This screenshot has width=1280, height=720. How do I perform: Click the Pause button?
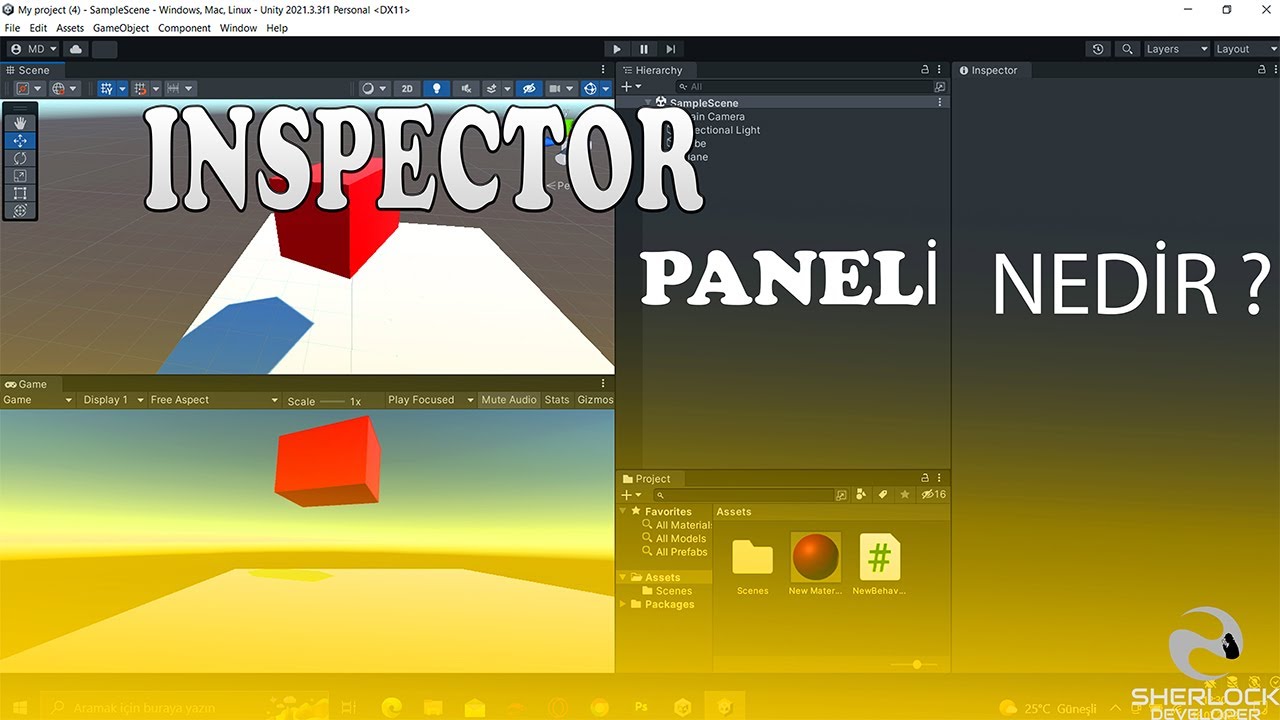644,49
